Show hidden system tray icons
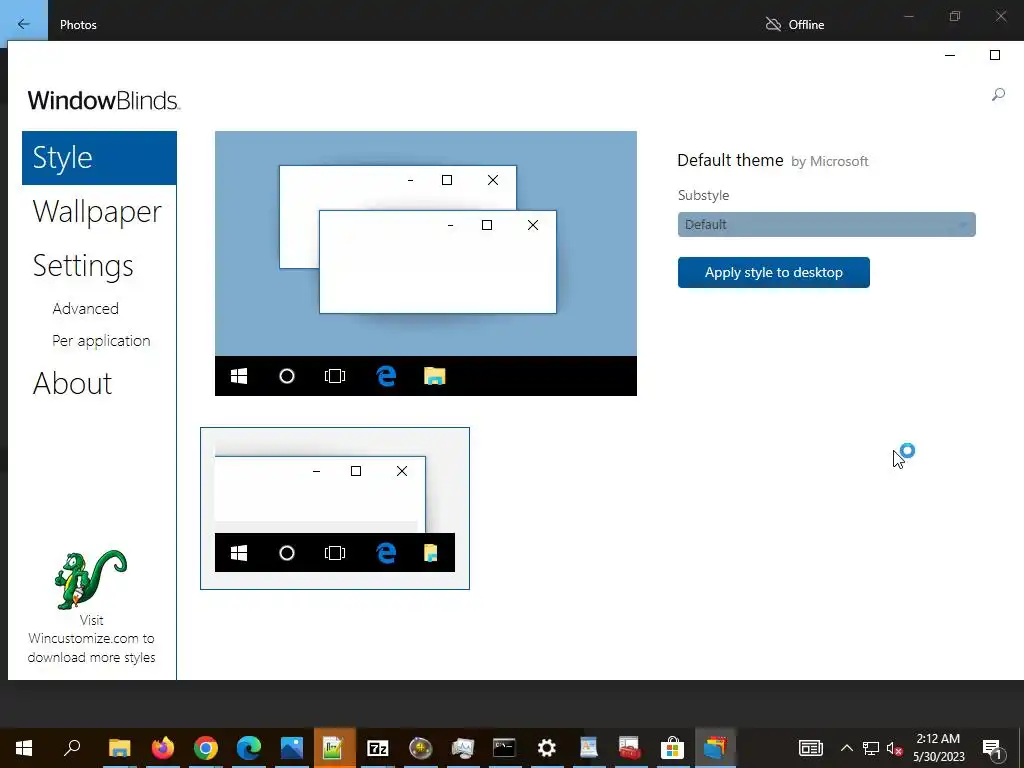The width and height of the screenshot is (1024, 768). click(846, 748)
